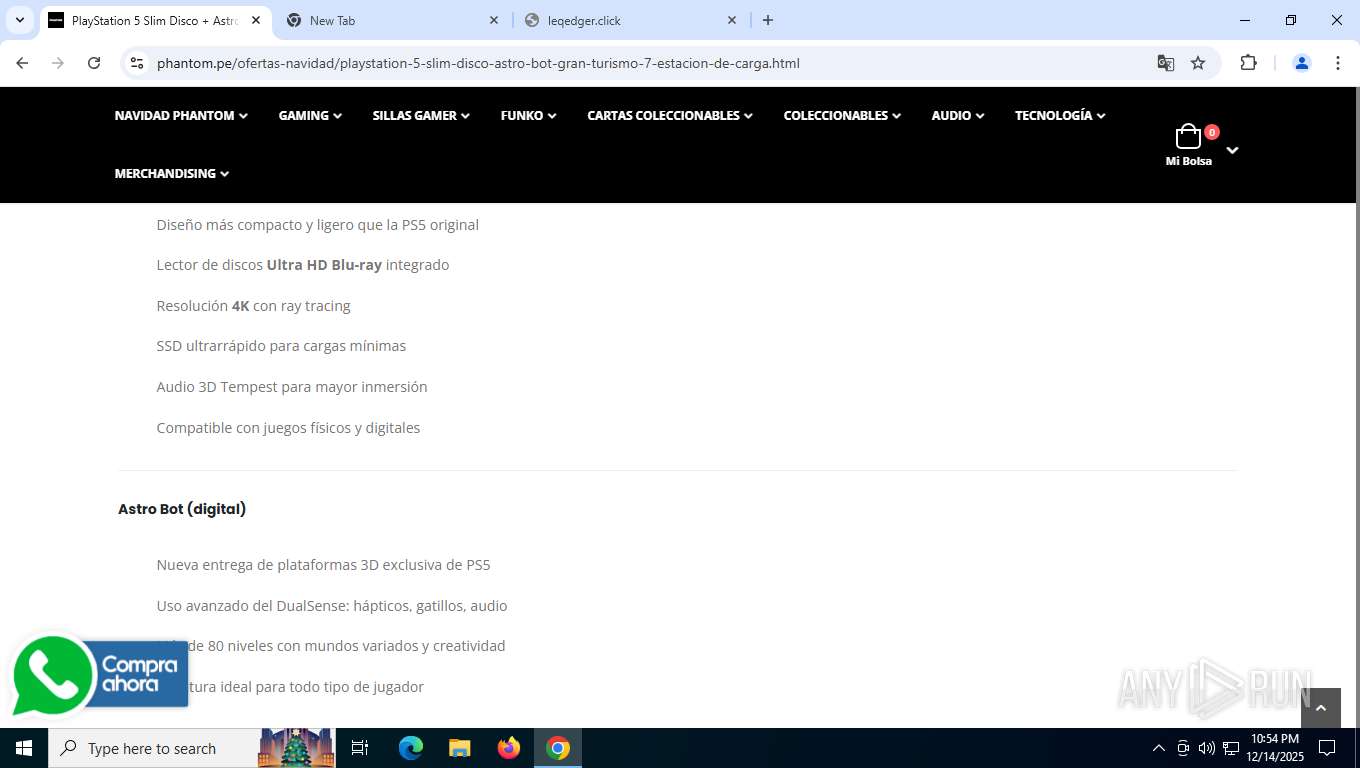
Task: Switch to the leqedger.click tab
Action: point(629,20)
